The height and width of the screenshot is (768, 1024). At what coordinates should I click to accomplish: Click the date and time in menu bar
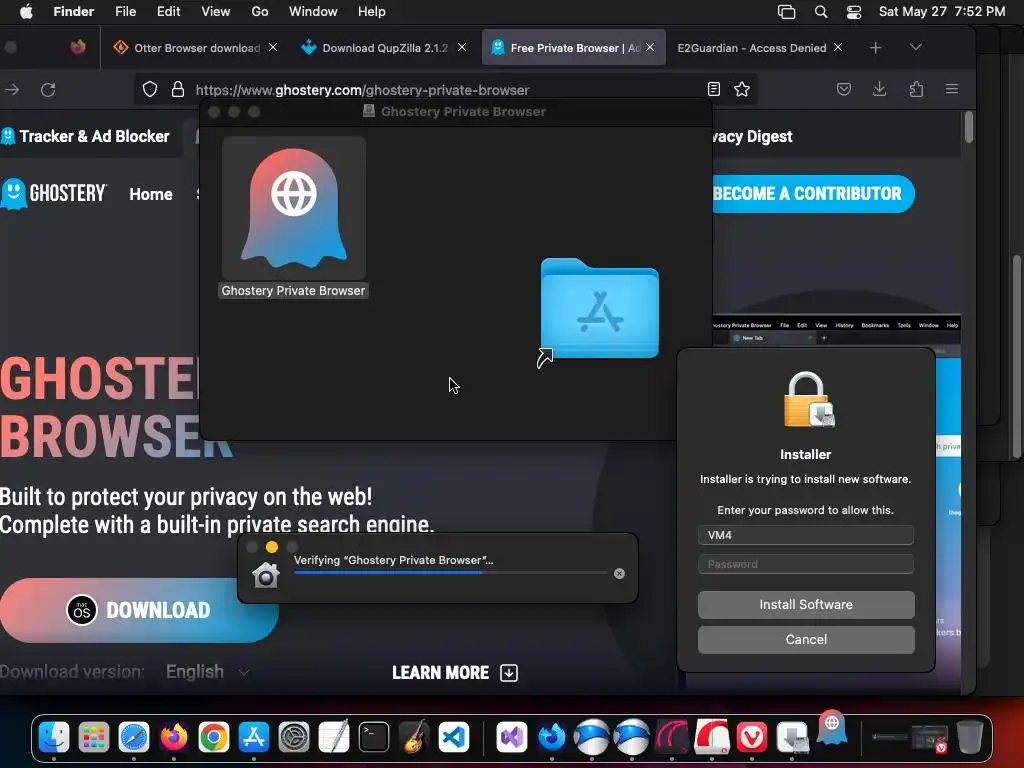click(x=942, y=12)
